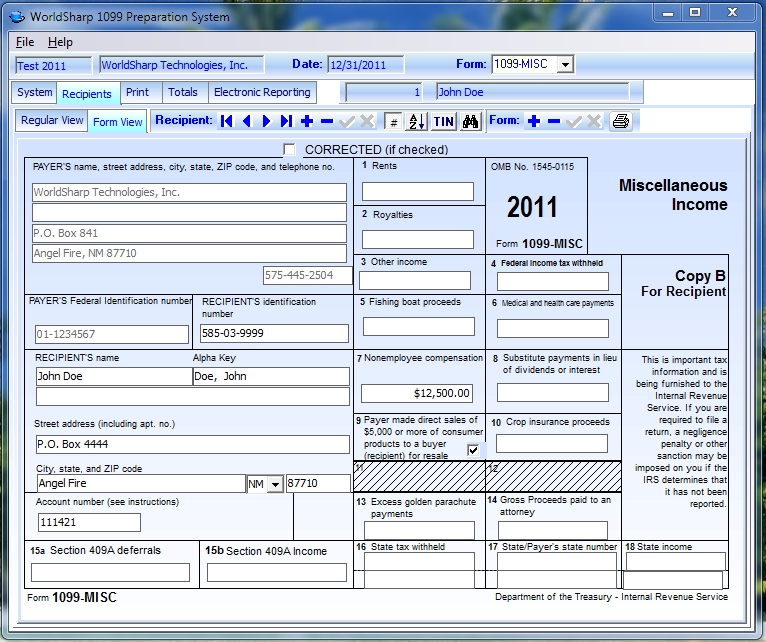Expand the NM state dropdown

[x=275, y=484]
